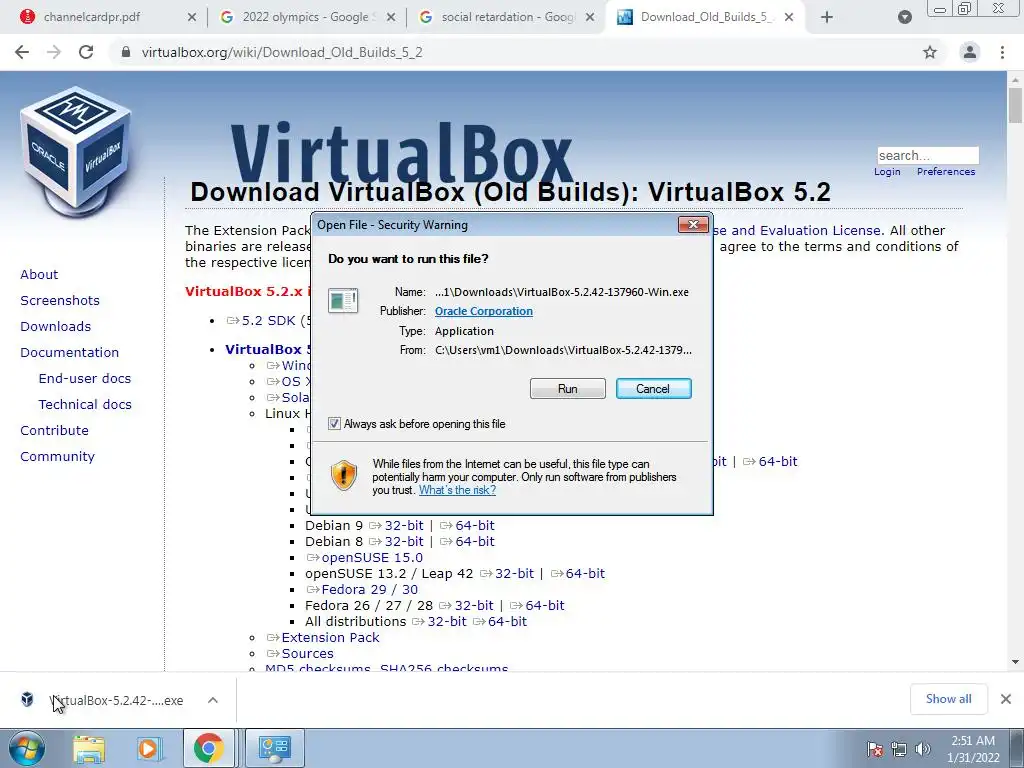Click Show all downloads button
The image size is (1024, 768).
948,699
